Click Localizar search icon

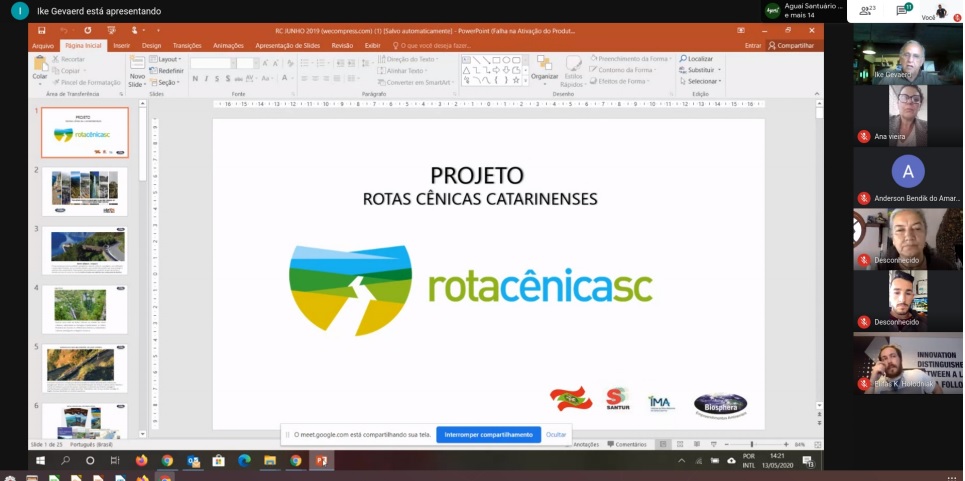click(x=683, y=58)
